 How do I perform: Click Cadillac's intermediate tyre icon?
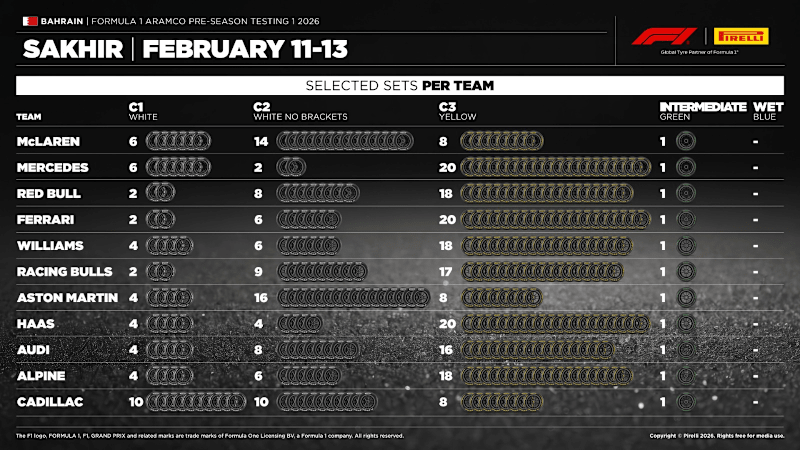coord(684,401)
